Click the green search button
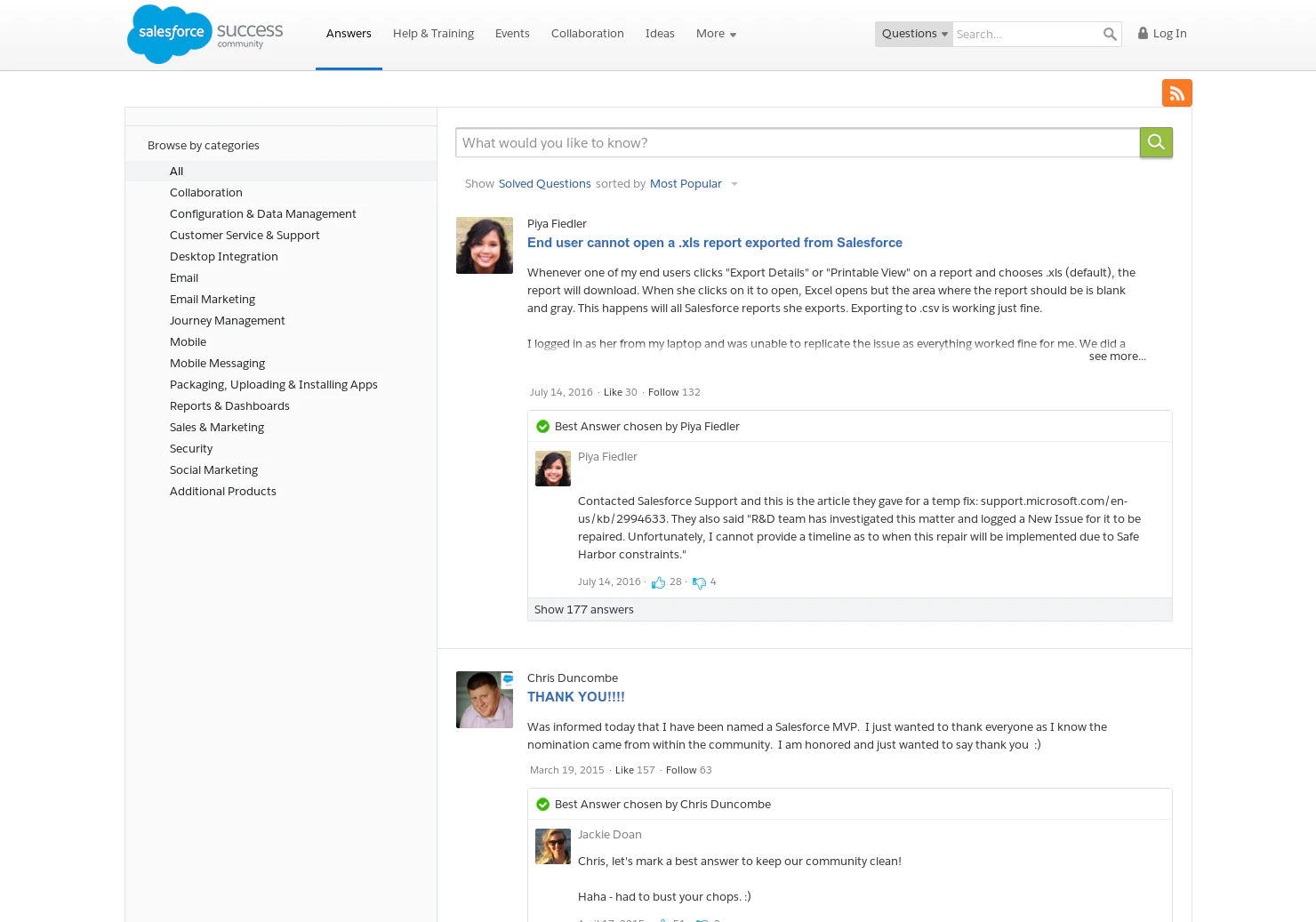The height and width of the screenshot is (922, 1316). (1156, 142)
